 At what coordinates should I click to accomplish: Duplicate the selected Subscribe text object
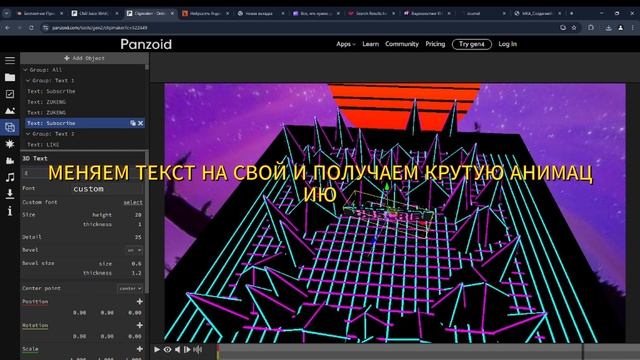[133, 123]
